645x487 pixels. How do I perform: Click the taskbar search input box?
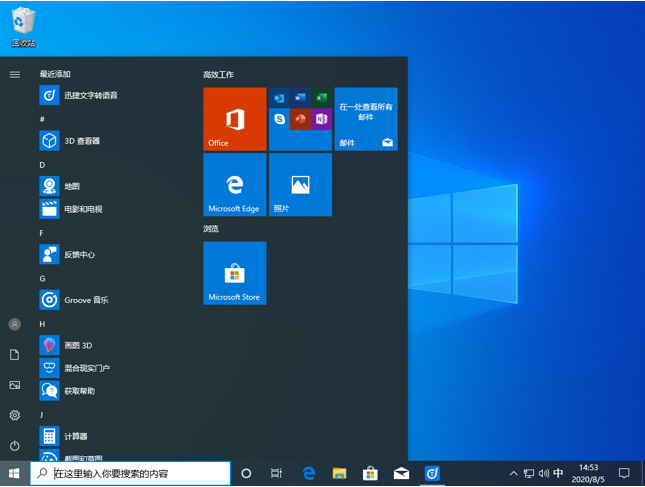[x=130, y=473]
